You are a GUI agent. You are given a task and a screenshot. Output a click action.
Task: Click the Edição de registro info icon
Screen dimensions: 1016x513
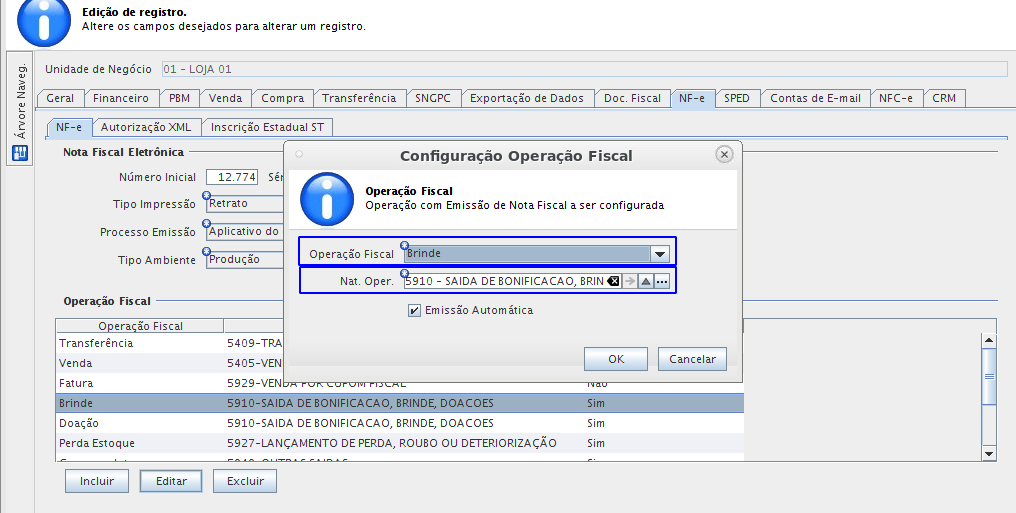(44, 21)
